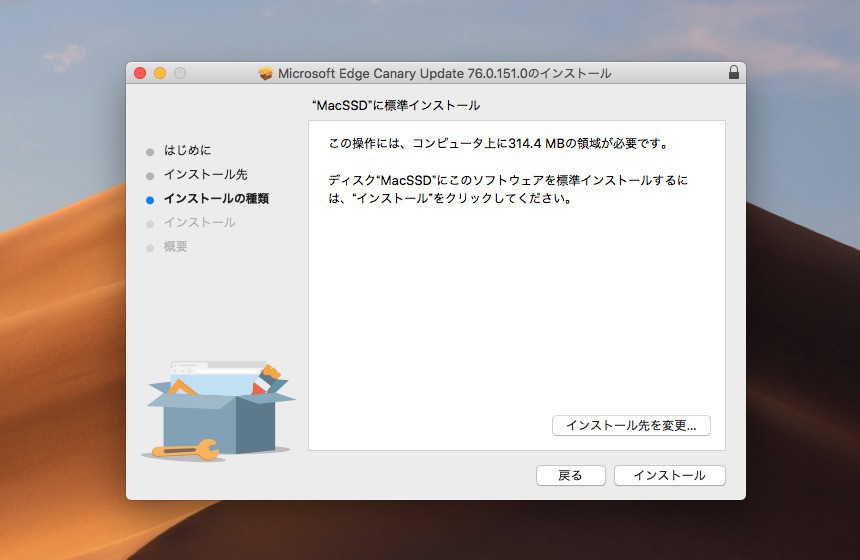Select the 概要 step in sidebar

coord(176,247)
